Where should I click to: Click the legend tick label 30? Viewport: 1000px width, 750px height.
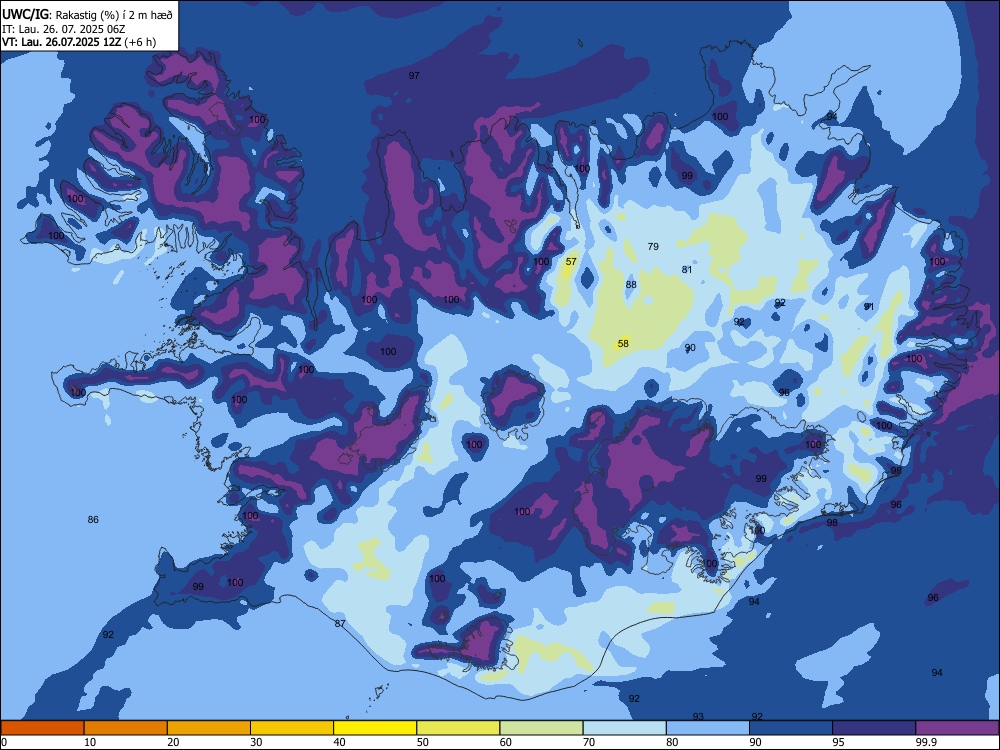[x=256, y=742]
